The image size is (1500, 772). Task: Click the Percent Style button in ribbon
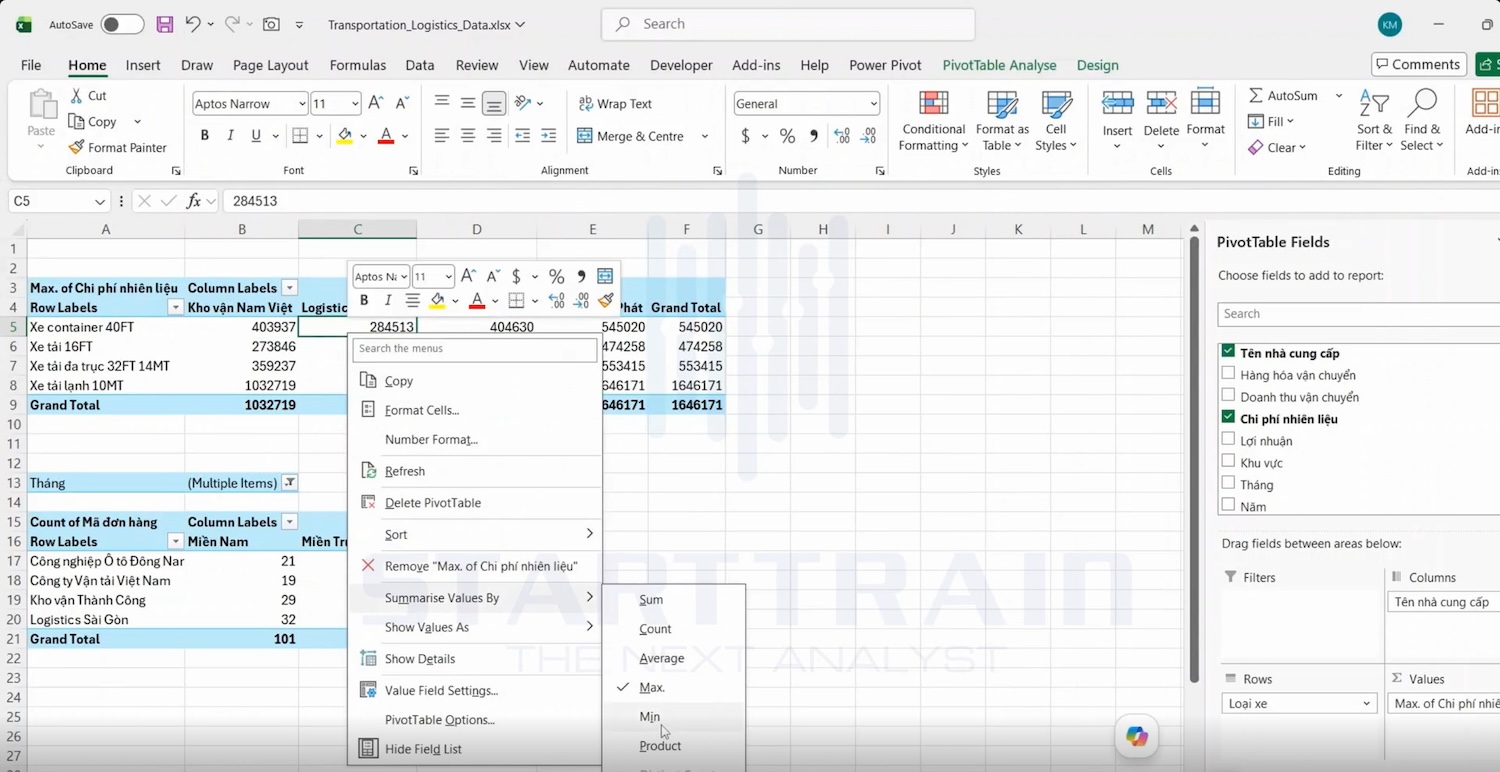coord(788,136)
